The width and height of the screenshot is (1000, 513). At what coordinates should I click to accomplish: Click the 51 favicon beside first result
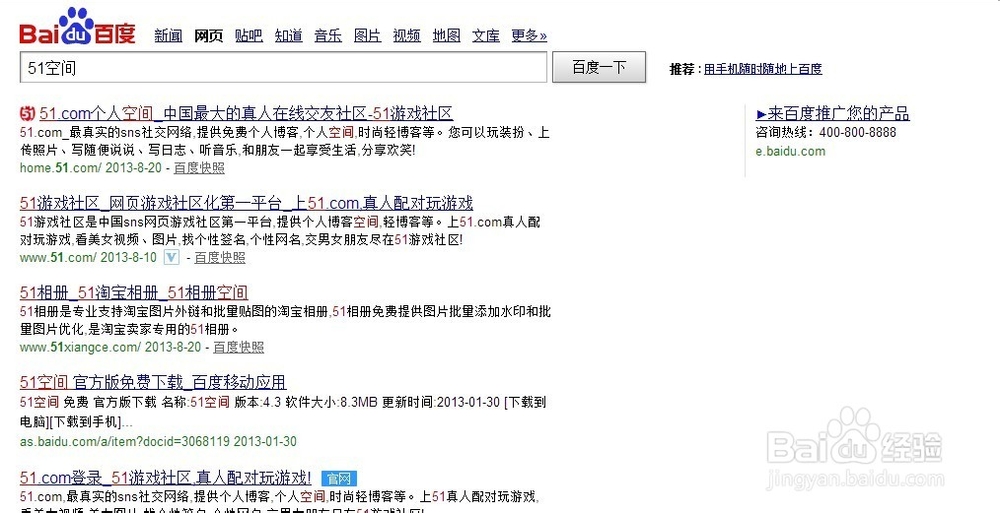pos(27,114)
